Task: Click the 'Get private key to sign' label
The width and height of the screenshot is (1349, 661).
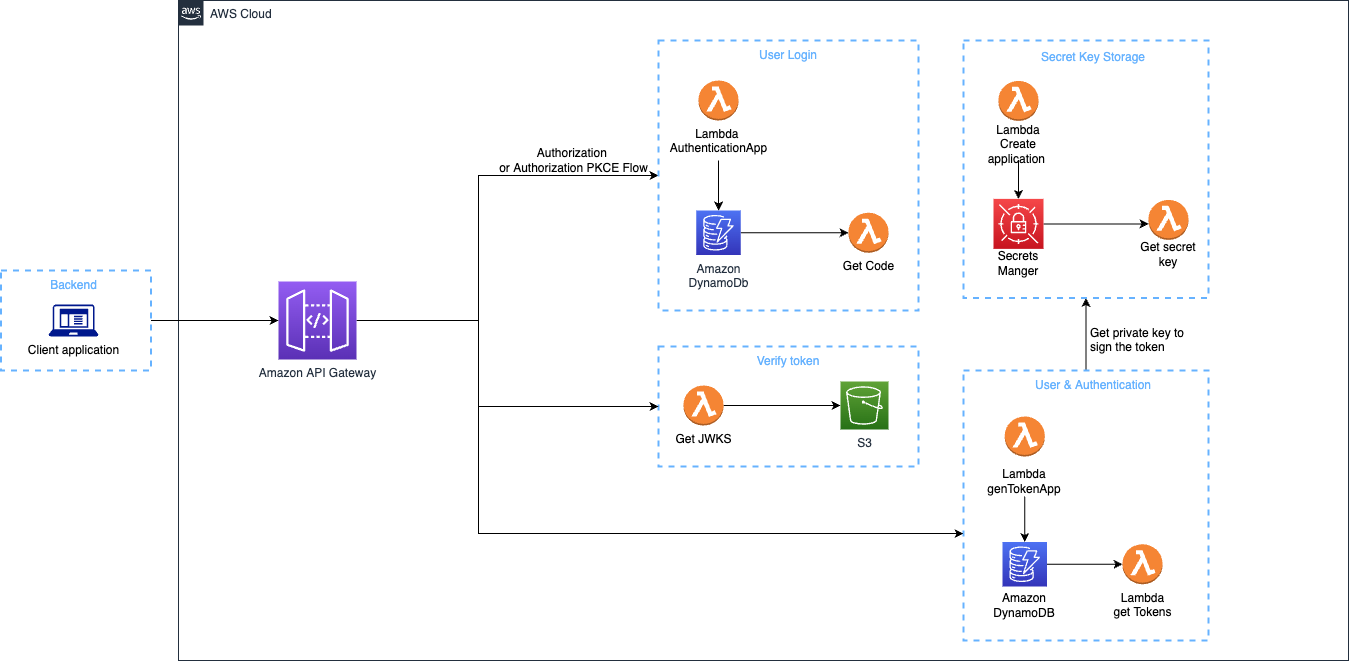Action: pyautogui.click(x=1136, y=339)
